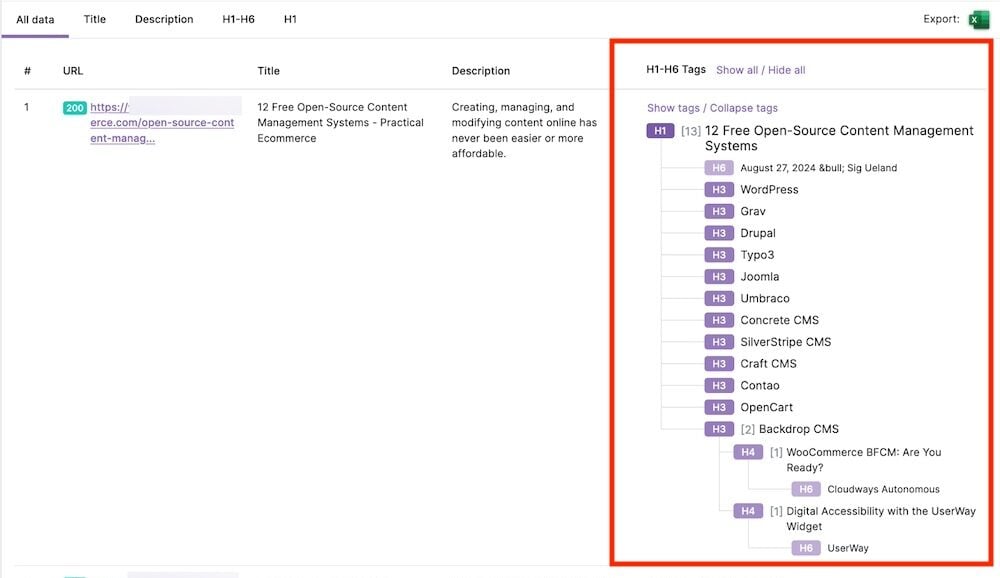Collapse tags via Collapse tags link
This screenshot has height=578, width=1000.
[x=744, y=108]
